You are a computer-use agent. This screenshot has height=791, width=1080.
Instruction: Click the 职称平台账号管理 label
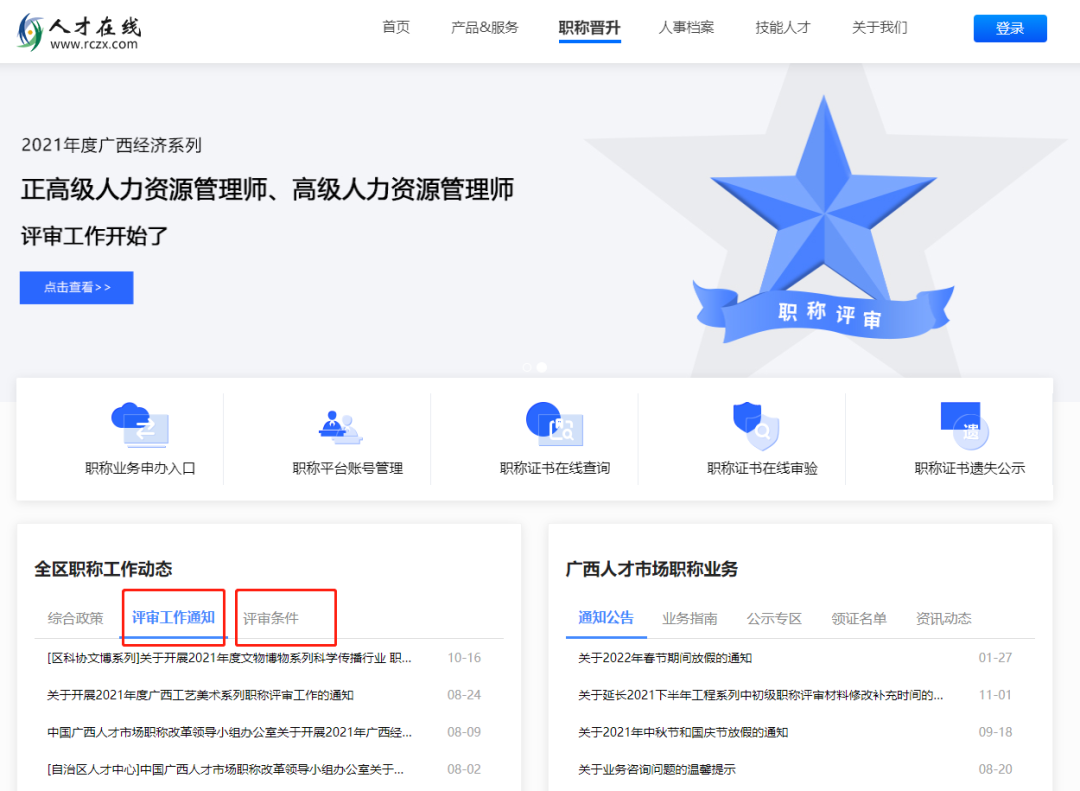tap(348, 469)
